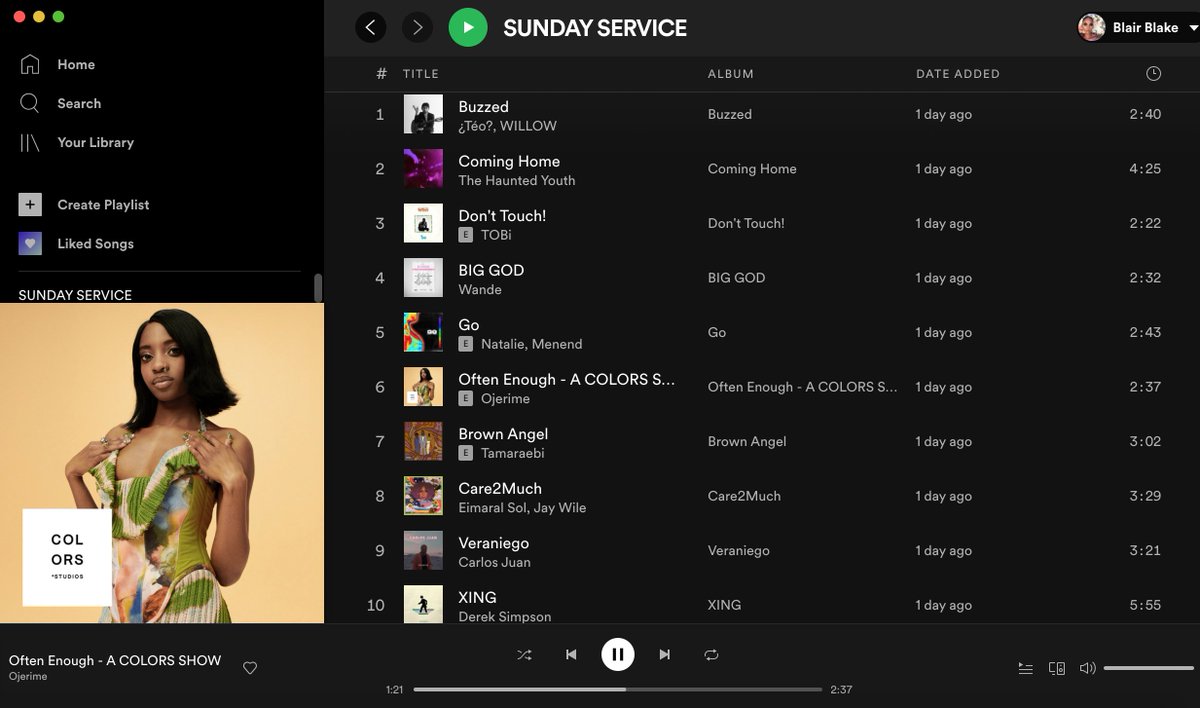
Task: Click track number 5 for Go
Action: point(380,333)
